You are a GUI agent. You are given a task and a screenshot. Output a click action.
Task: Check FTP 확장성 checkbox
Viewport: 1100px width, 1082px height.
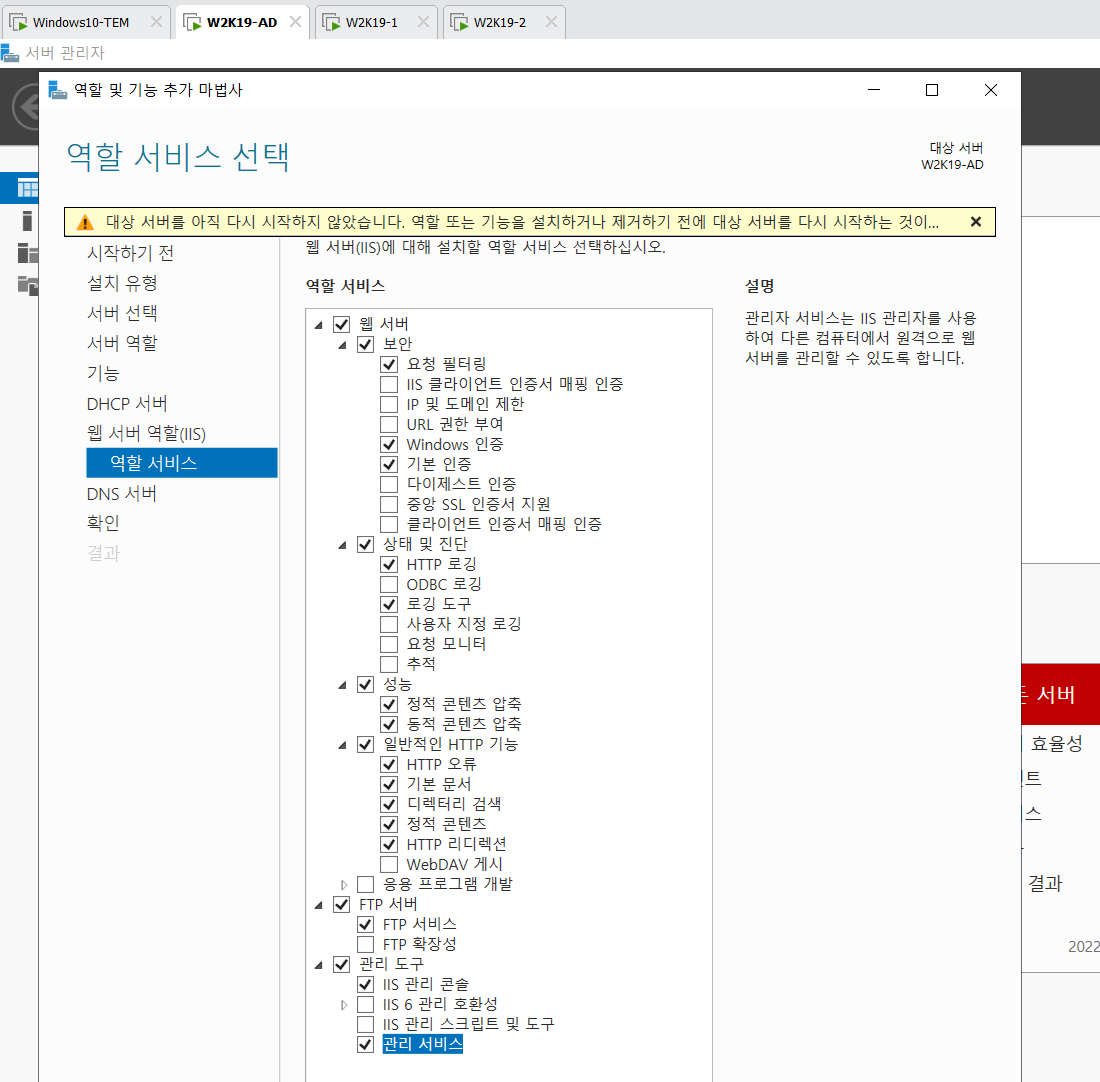click(365, 944)
